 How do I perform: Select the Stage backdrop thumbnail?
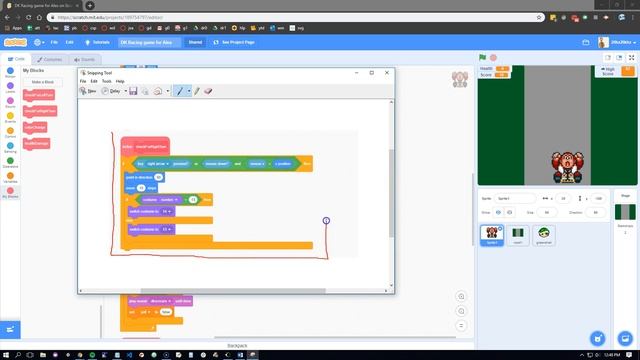tap(625, 212)
